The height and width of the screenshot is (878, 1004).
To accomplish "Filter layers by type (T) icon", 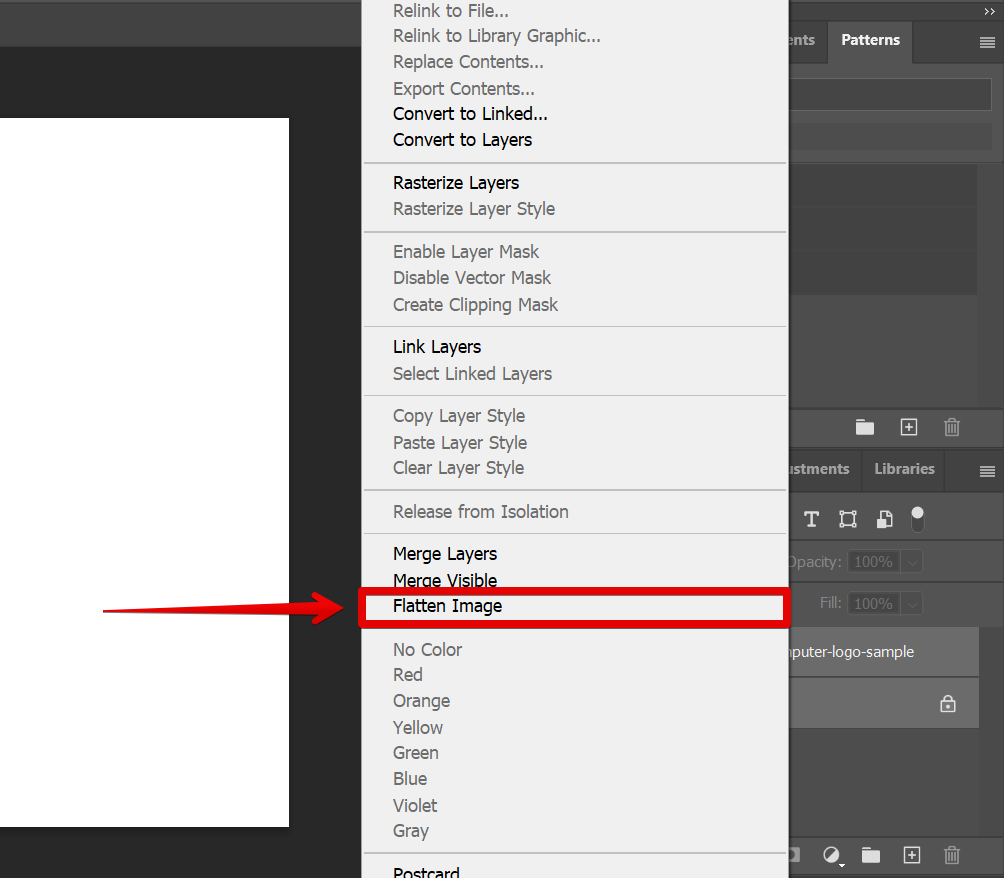I will coord(811,519).
